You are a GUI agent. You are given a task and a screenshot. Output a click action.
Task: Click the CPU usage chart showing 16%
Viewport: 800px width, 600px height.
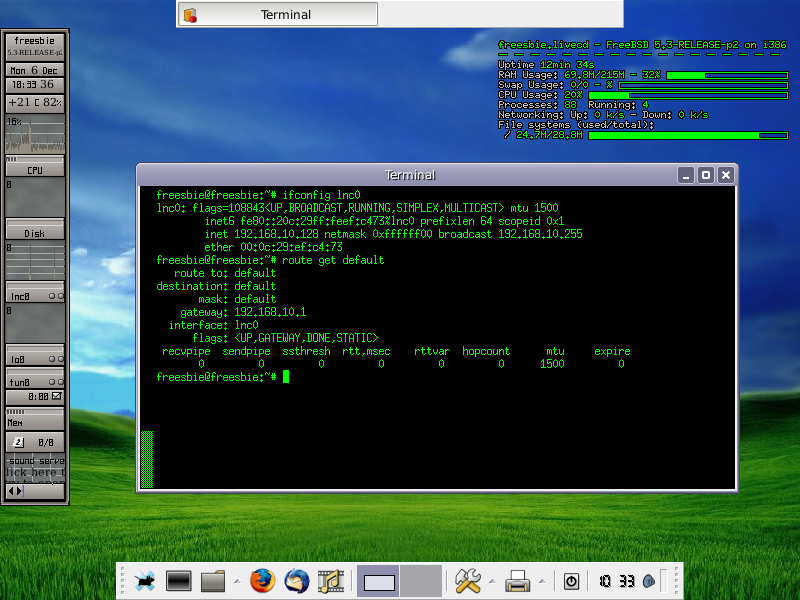click(35, 135)
